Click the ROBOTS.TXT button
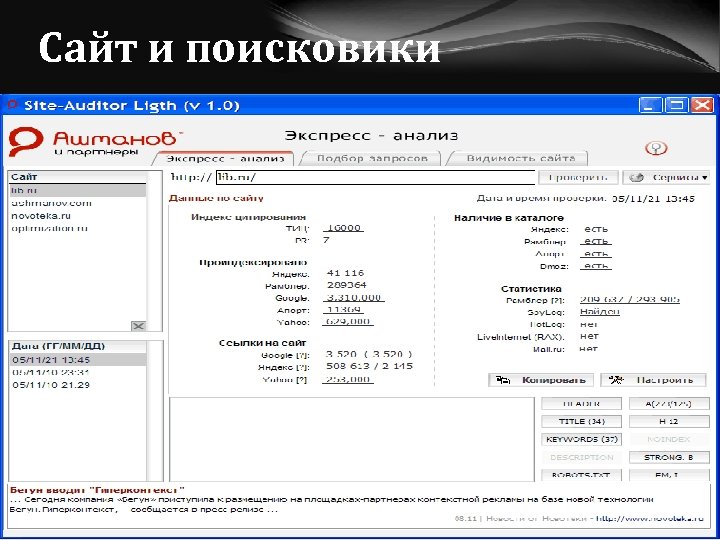This screenshot has width=720, height=540. pos(581,475)
